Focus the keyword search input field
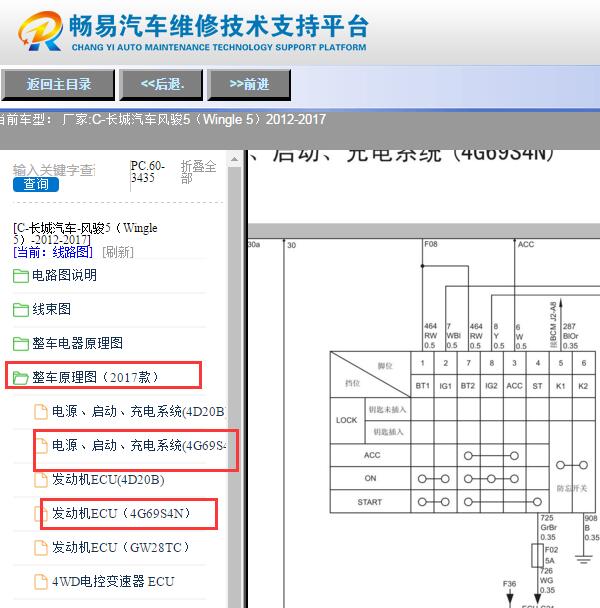 54,170
